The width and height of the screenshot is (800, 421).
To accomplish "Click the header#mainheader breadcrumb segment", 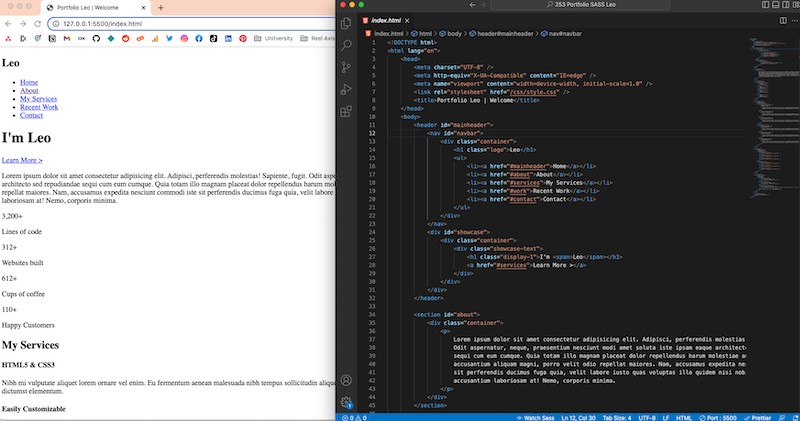I will pos(501,34).
